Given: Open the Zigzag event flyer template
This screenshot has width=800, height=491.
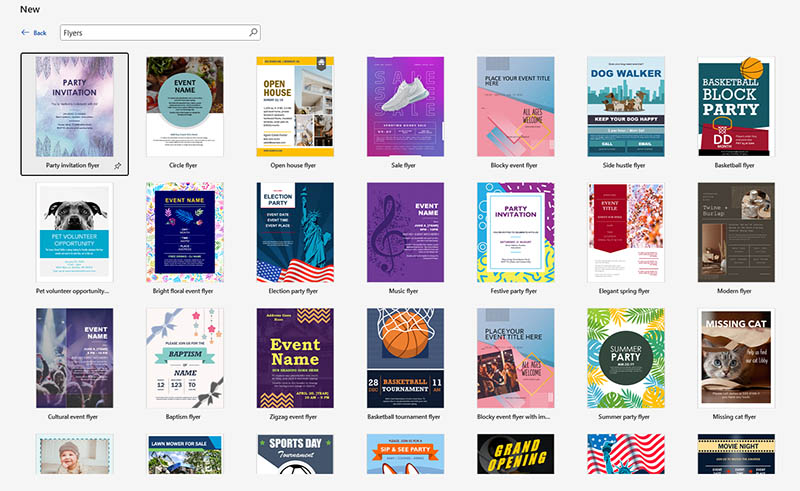Looking at the screenshot, I should tap(294, 357).
